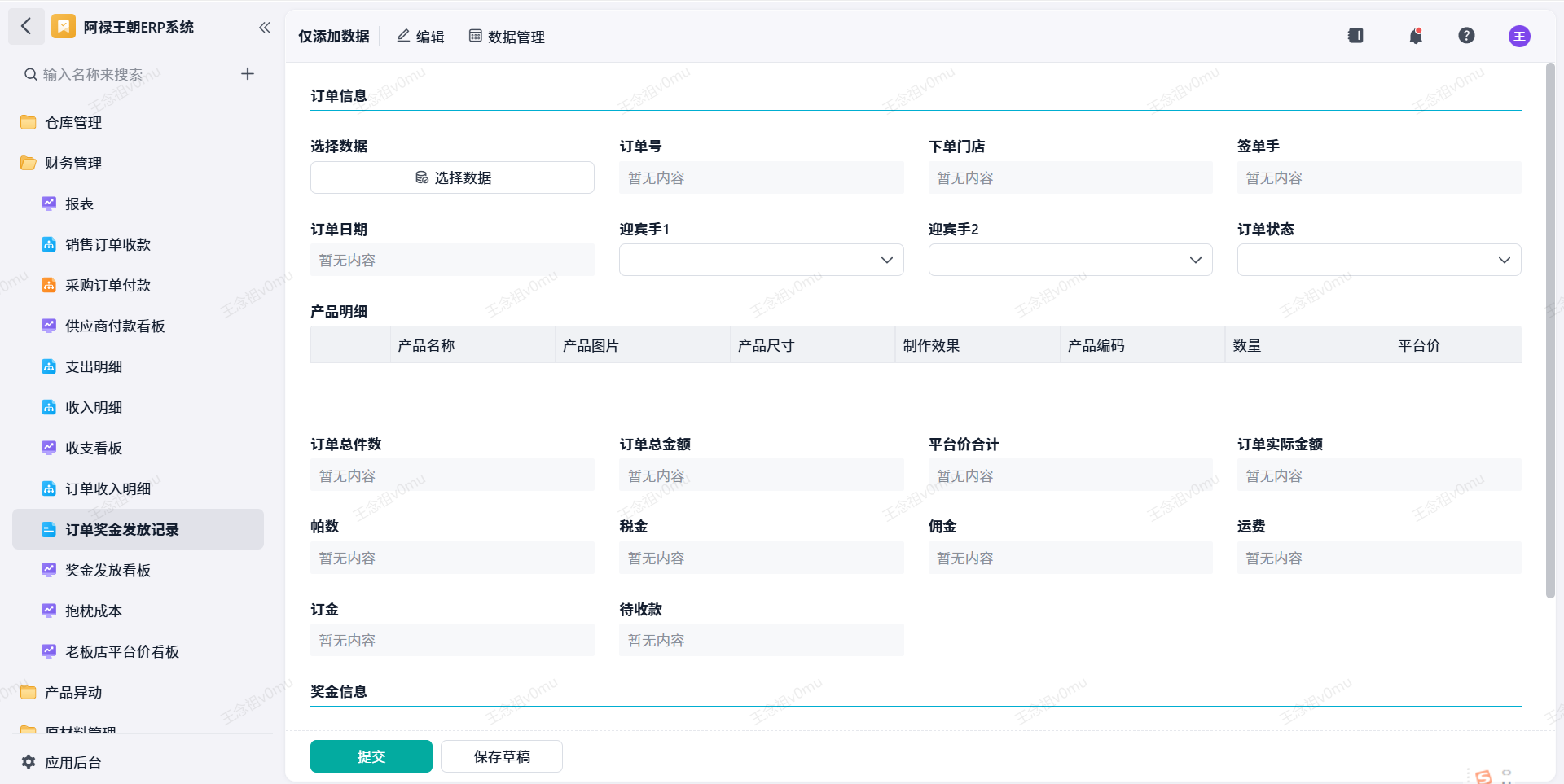Click the 运费 field

click(1379, 558)
